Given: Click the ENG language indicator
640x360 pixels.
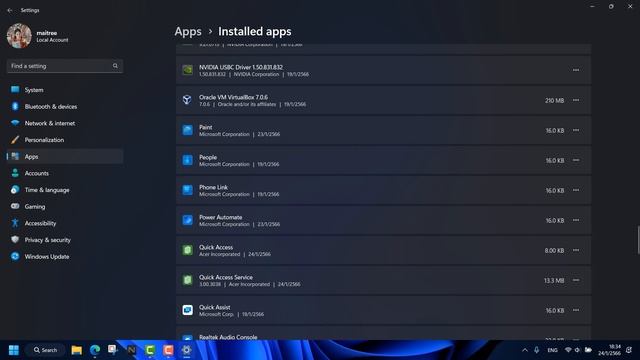Looking at the screenshot, I should (552, 350).
